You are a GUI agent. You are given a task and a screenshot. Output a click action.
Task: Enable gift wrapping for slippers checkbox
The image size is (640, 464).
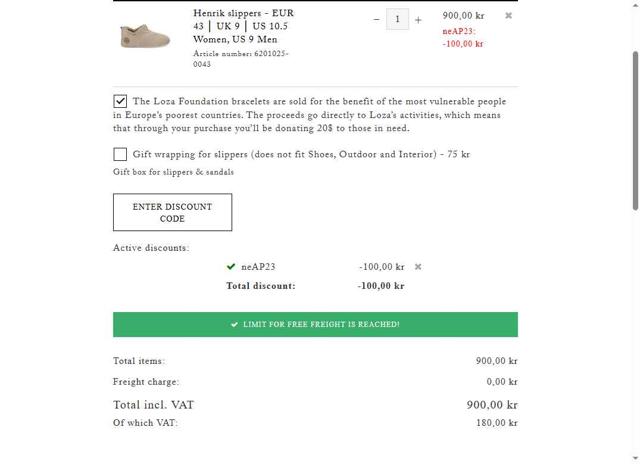[x=120, y=154]
